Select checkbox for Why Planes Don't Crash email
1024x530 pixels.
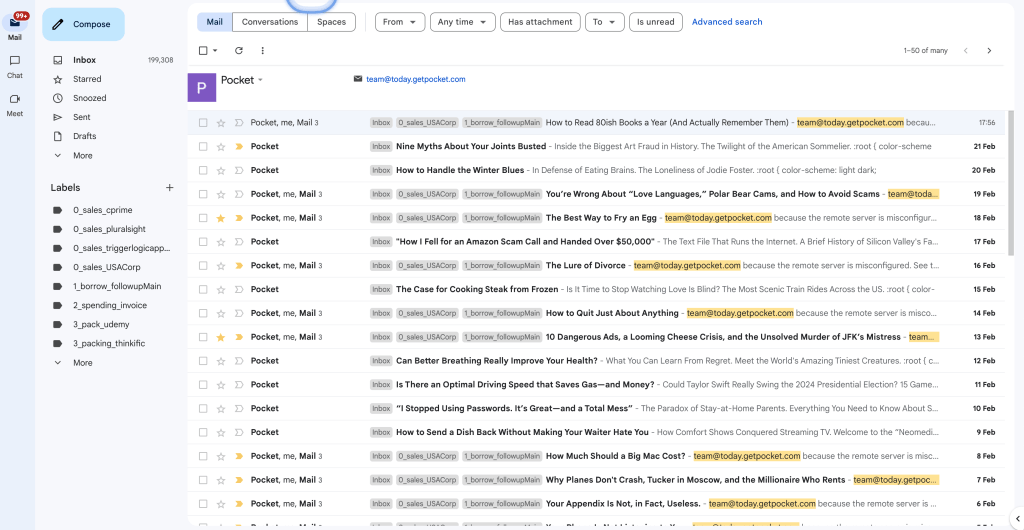coord(203,480)
